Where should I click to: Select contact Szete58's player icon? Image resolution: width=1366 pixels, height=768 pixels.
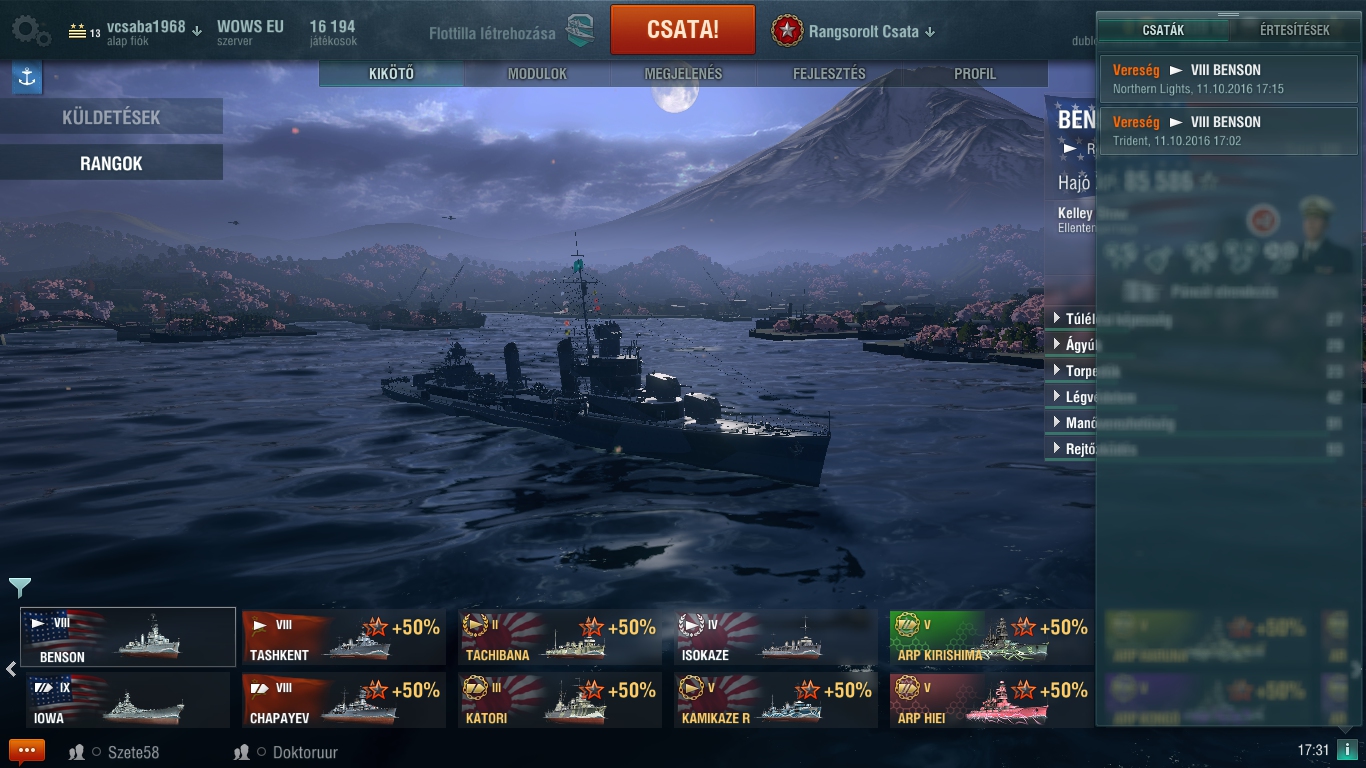(76, 752)
